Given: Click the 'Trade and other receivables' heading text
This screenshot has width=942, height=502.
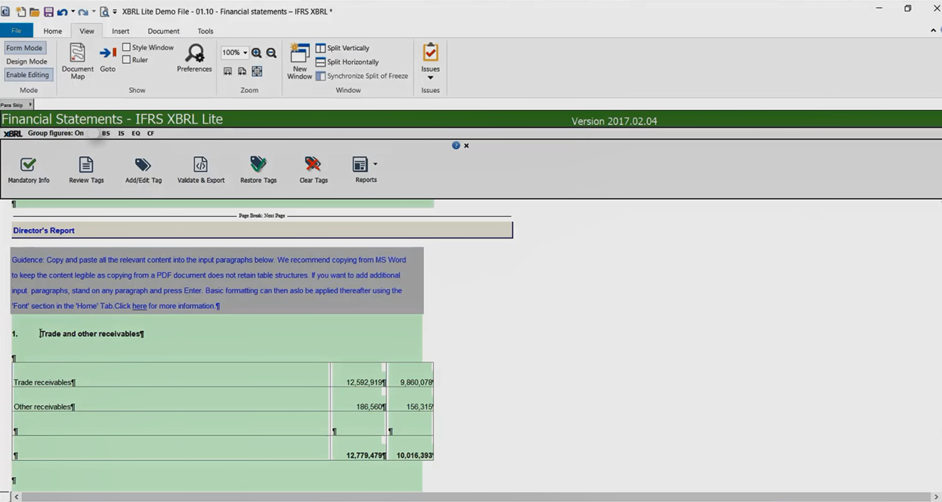Looking at the screenshot, I should [91, 334].
